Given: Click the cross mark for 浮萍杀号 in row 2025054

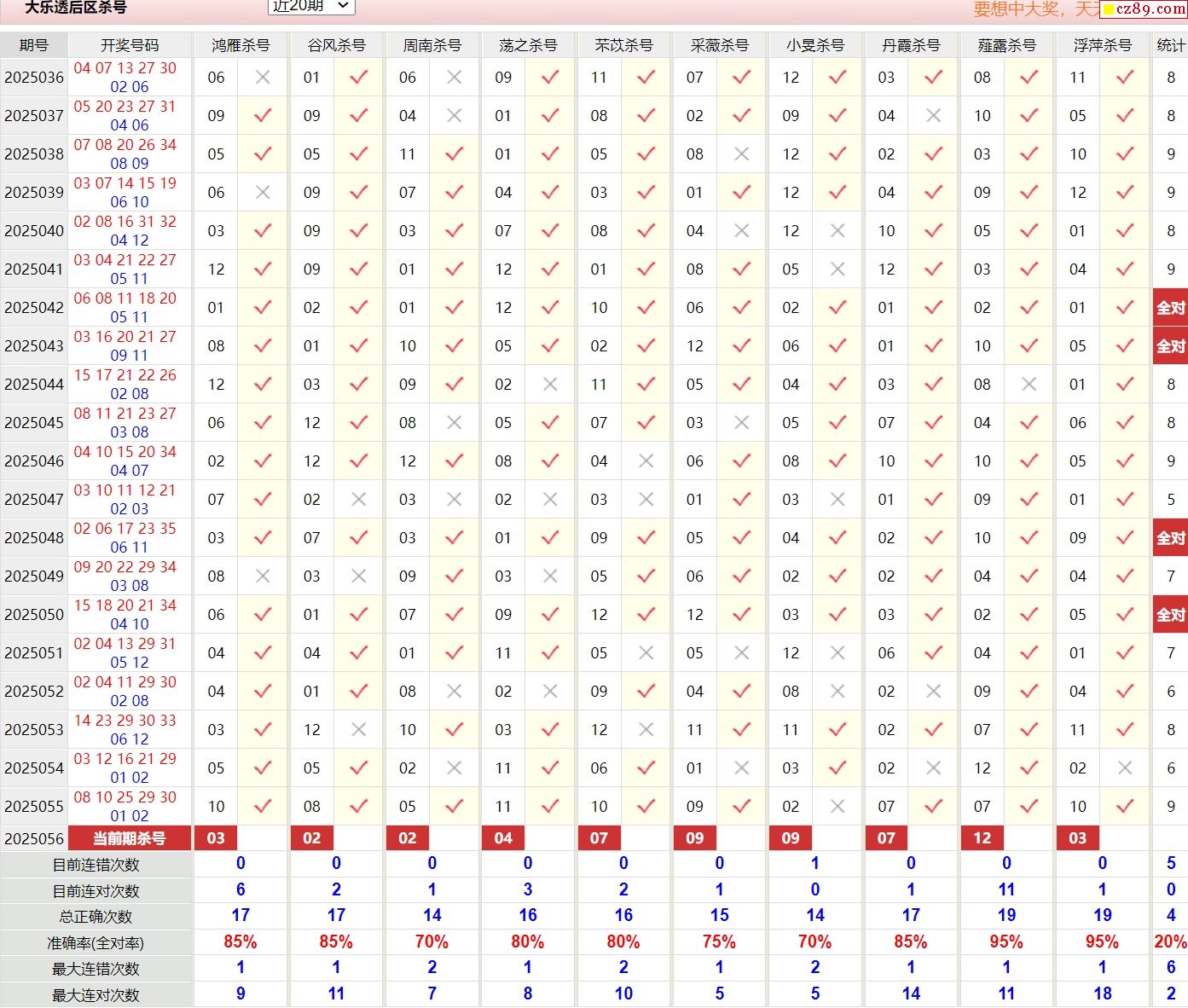Looking at the screenshot, I should coord(1125,768).
